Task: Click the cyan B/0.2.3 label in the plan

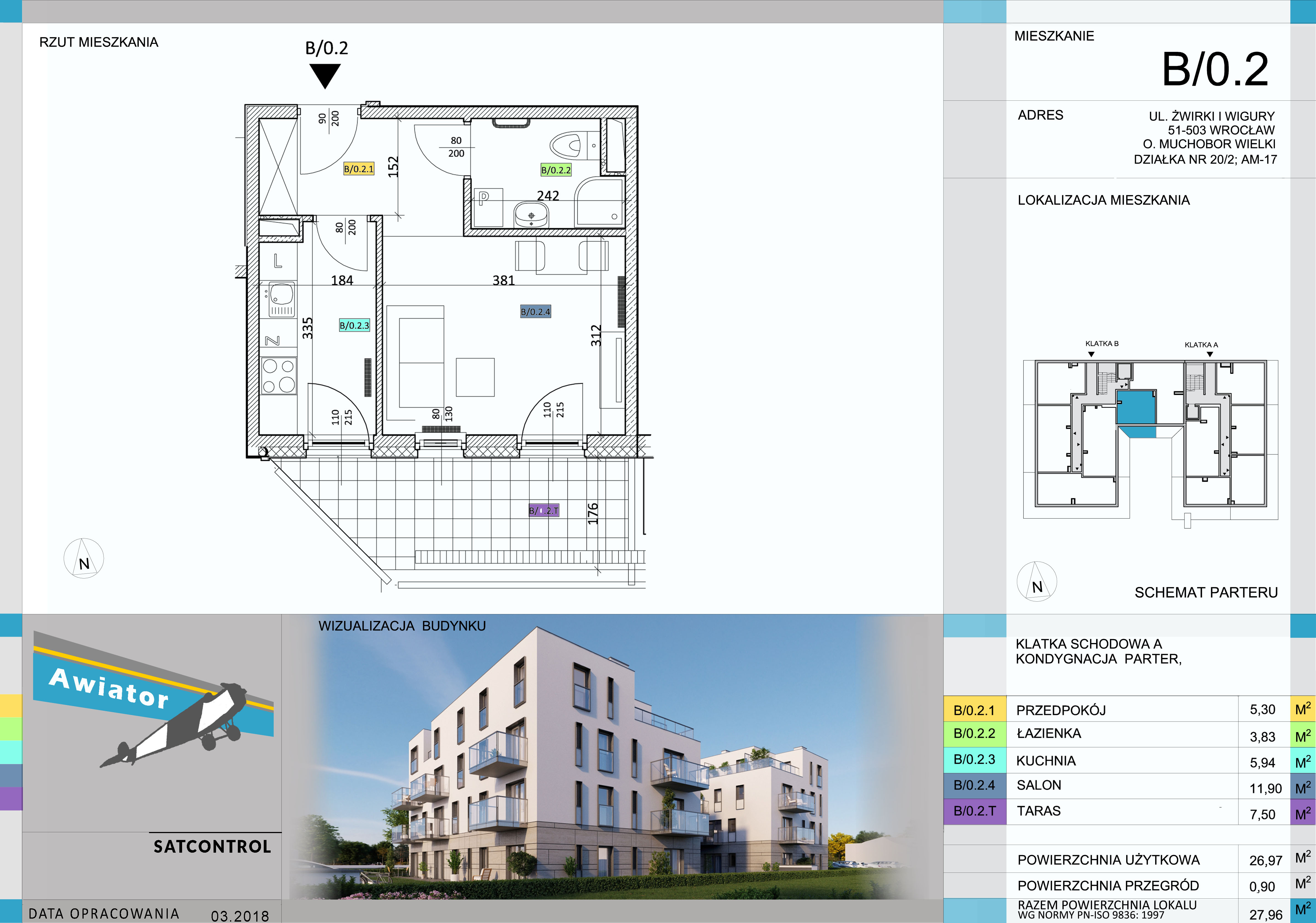Action: pyautogui.click(x=354, y=326)
